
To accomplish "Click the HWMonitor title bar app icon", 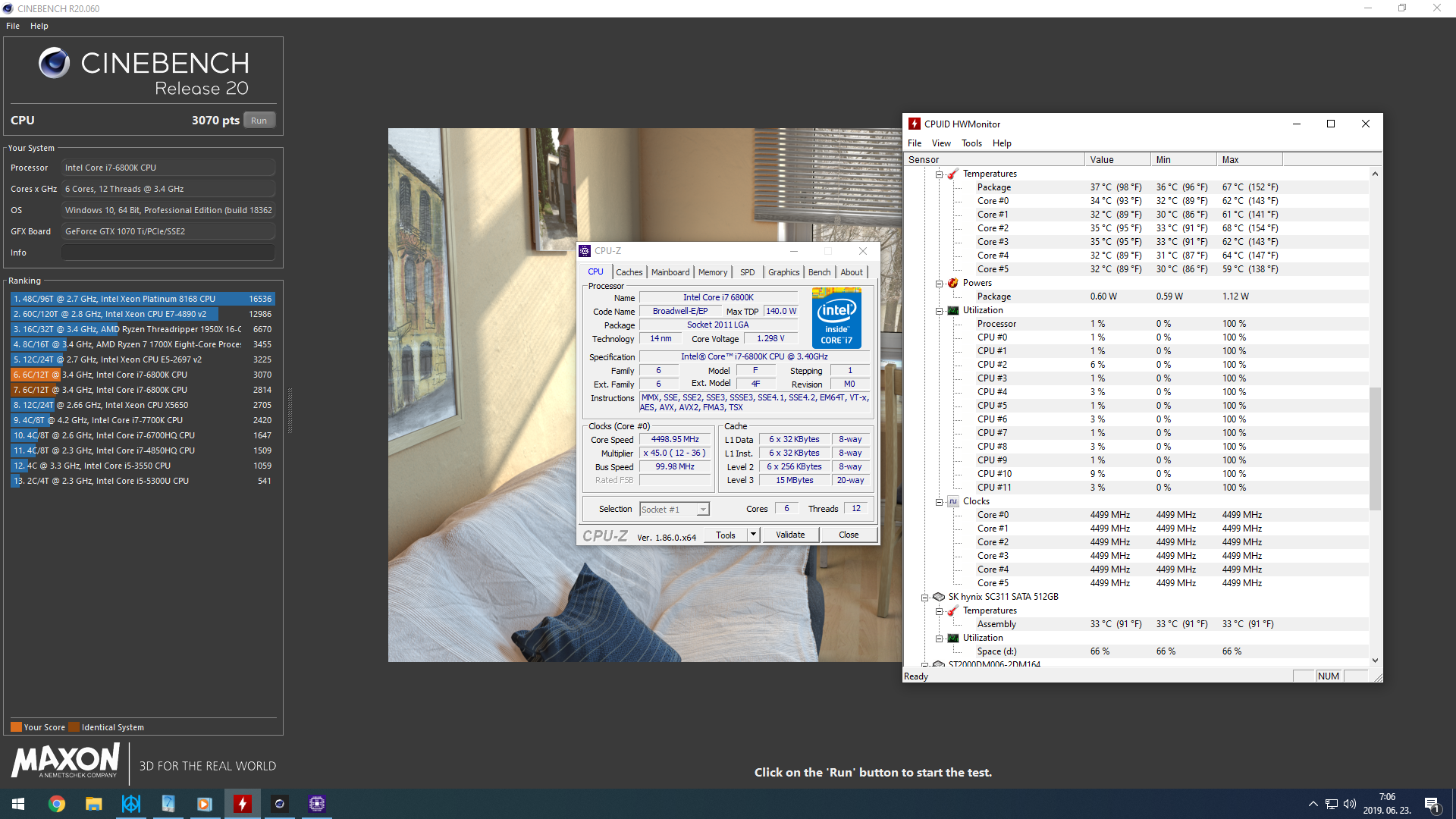I will (915, 124).
